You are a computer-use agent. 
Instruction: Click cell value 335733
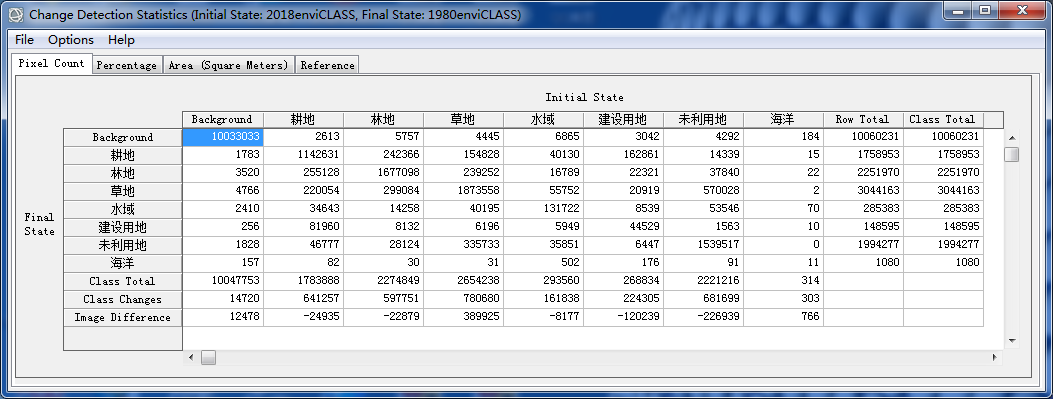click(463, 245)
